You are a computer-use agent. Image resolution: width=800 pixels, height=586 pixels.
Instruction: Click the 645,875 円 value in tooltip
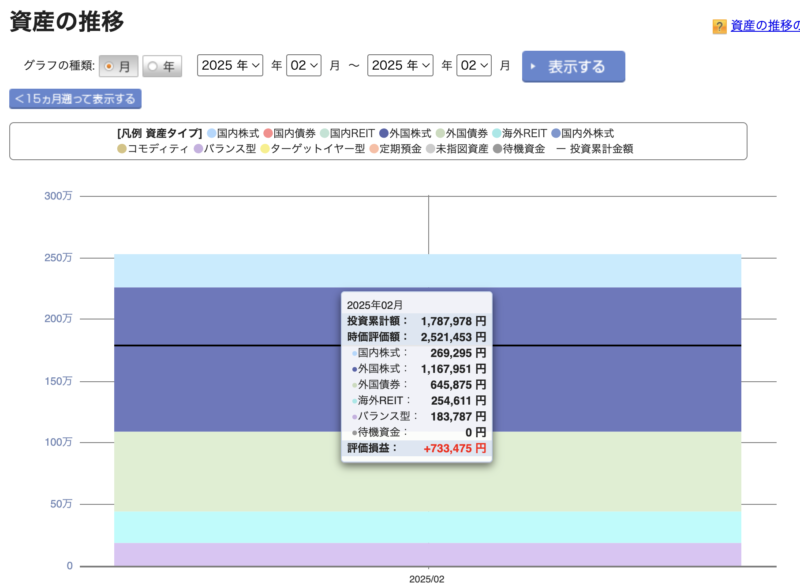[x=458, y=385]
